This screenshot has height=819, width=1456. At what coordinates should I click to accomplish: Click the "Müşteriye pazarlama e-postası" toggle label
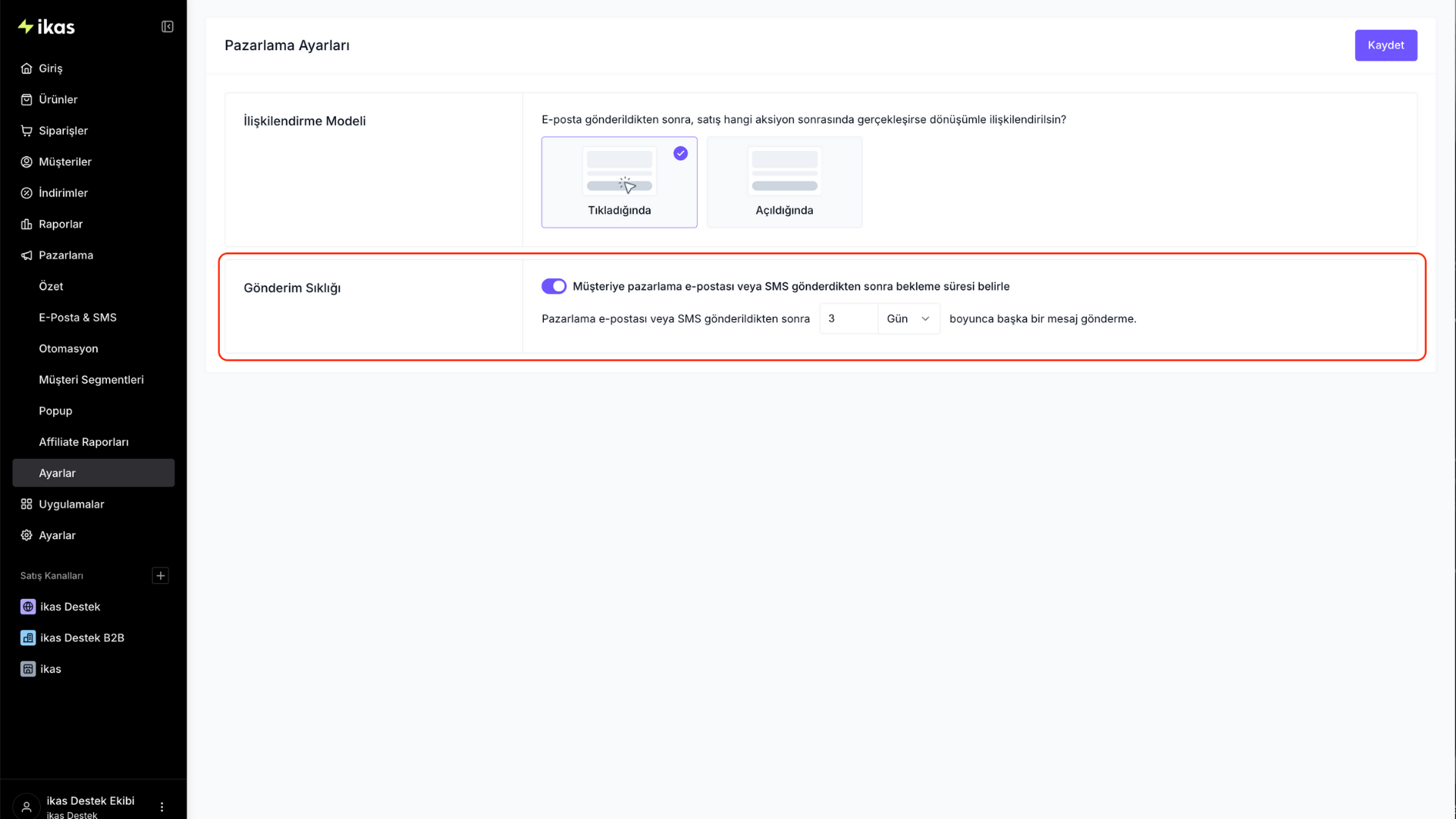pos(791,287)
